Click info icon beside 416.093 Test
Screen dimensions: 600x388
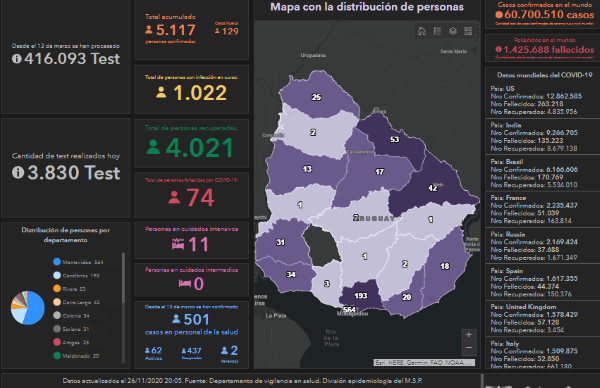coord(17,59)
